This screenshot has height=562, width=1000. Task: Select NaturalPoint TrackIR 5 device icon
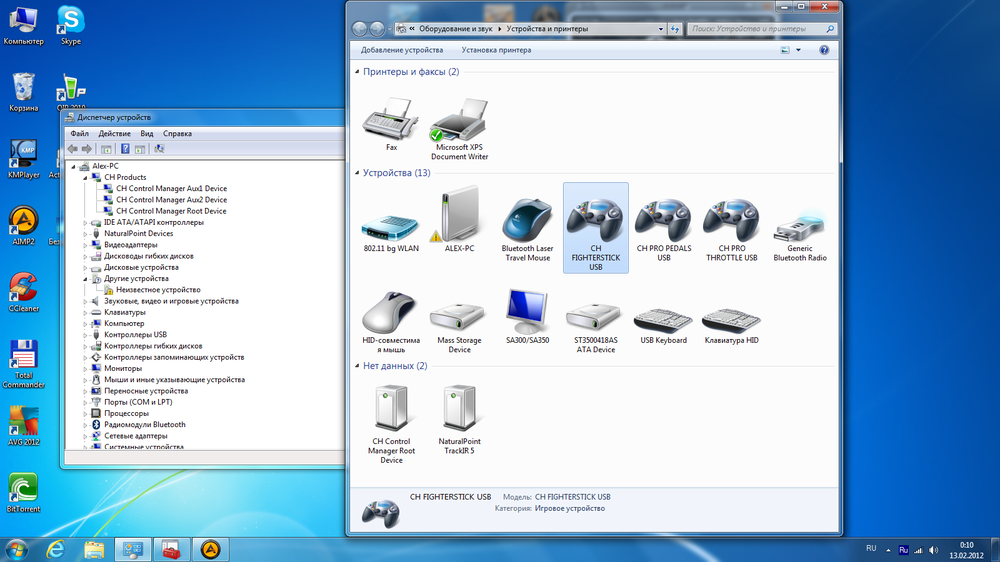tap(459, 419)
